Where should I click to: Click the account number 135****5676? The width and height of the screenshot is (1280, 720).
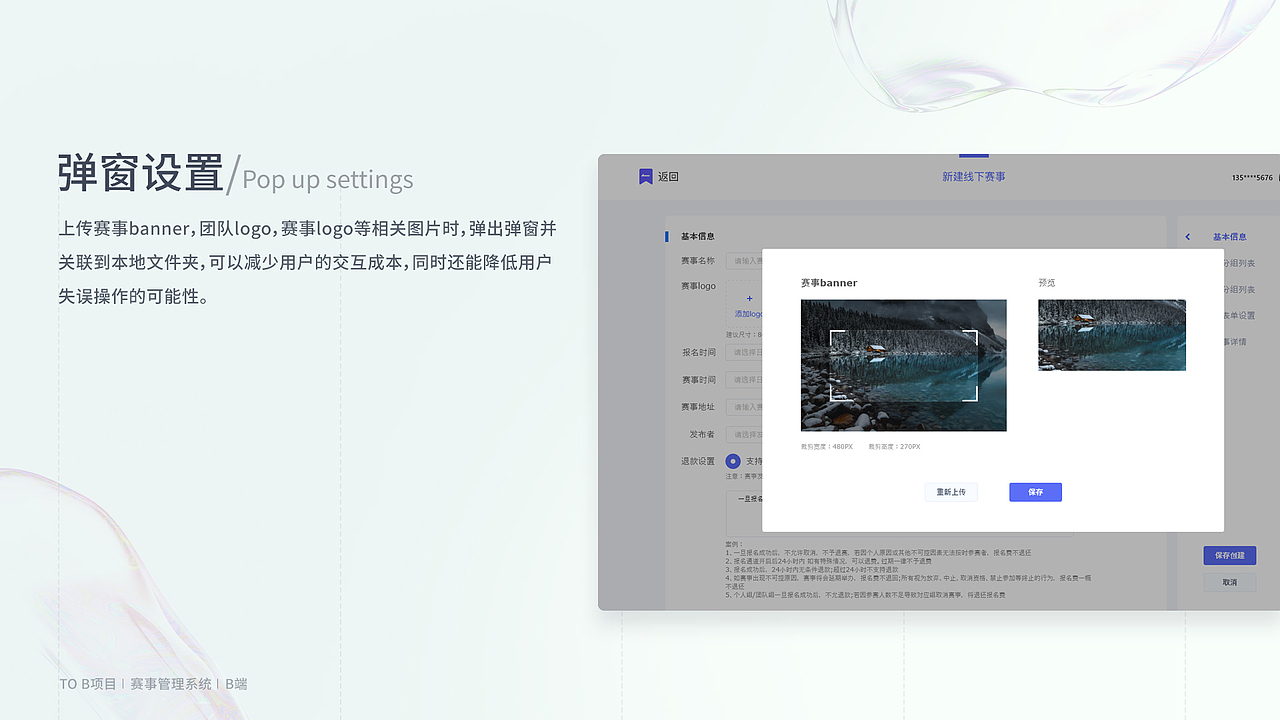click(x=1252, y=178)
